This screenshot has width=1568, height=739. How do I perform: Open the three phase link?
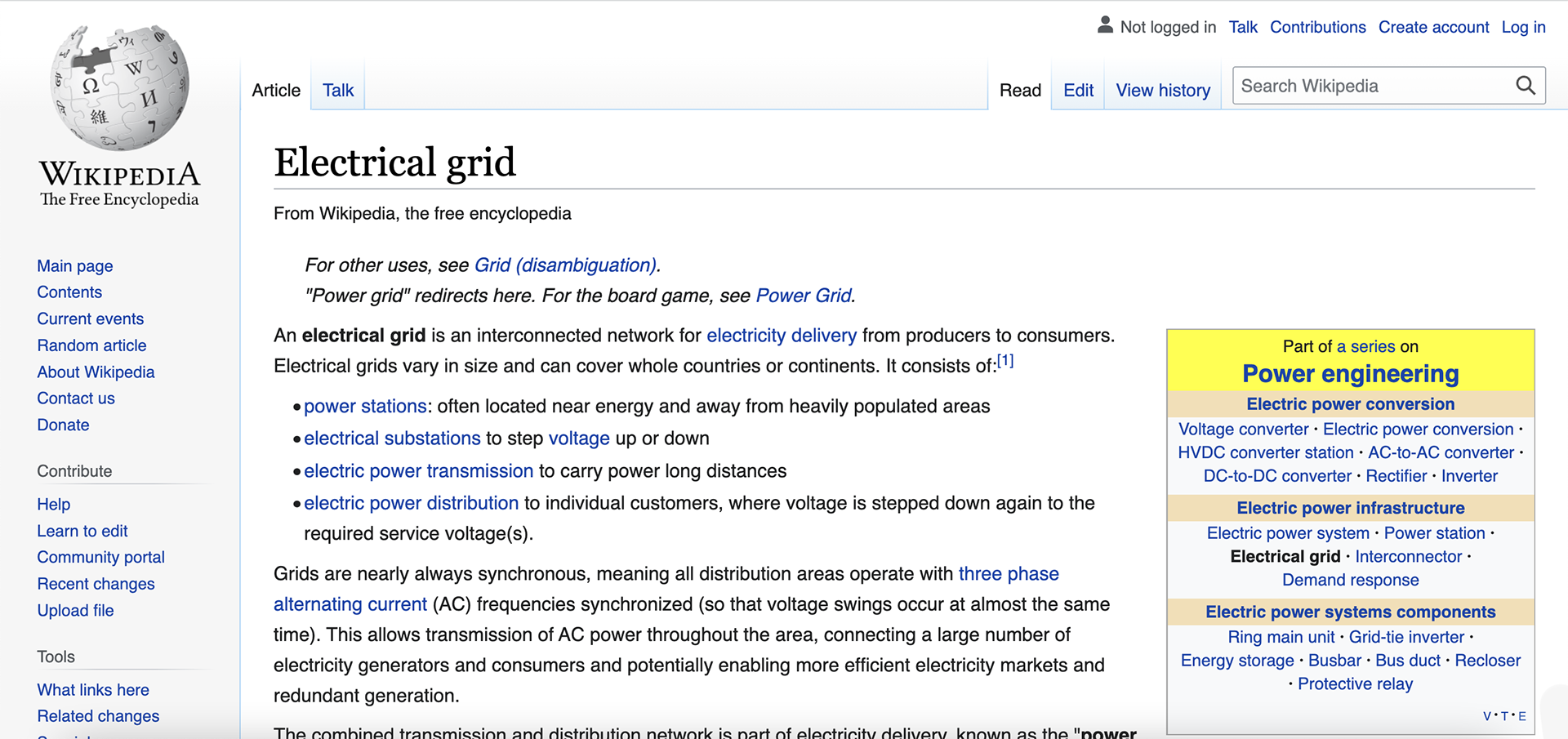[x=1009, y=574]
